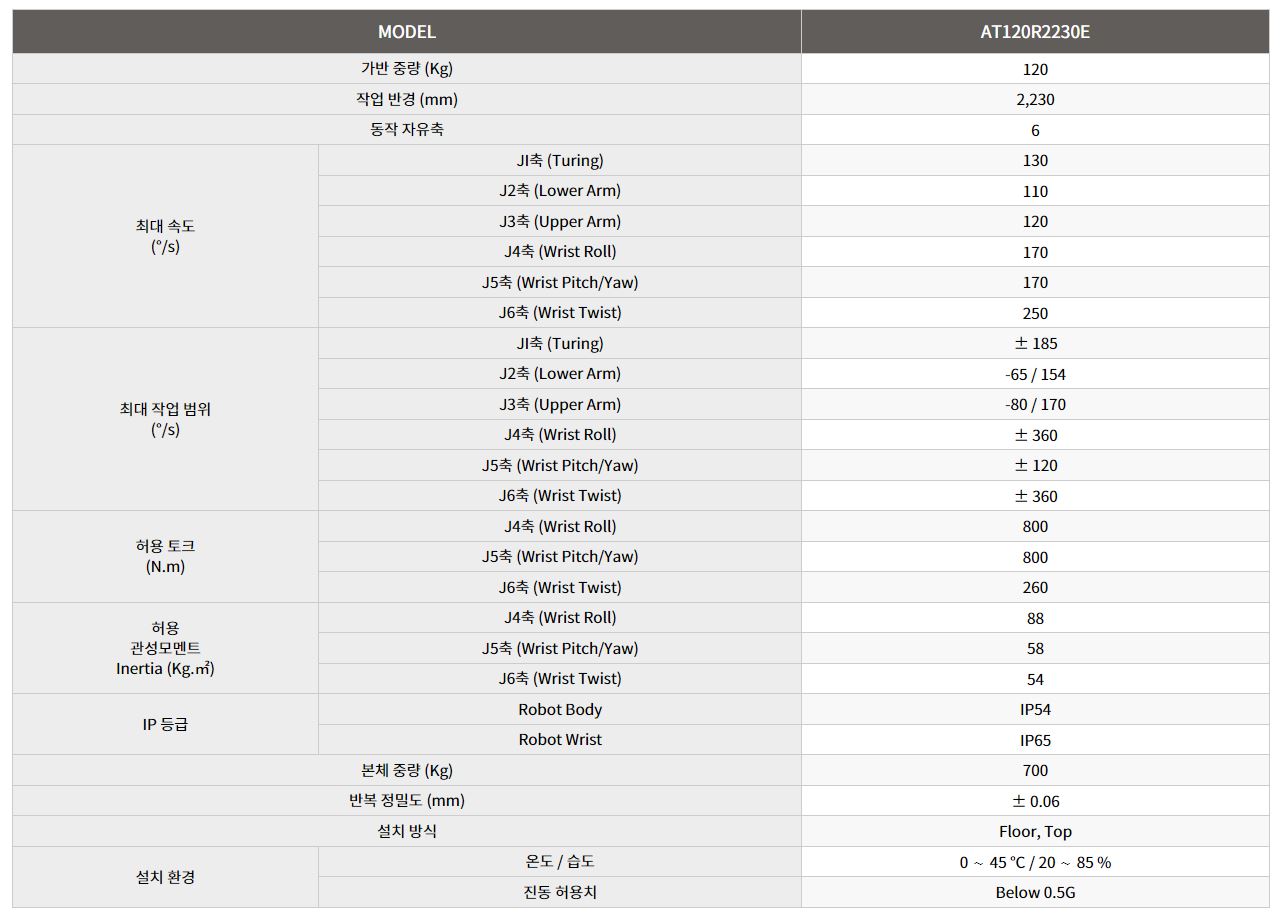Click the Robot Body row label

click(x=559, y=709)
